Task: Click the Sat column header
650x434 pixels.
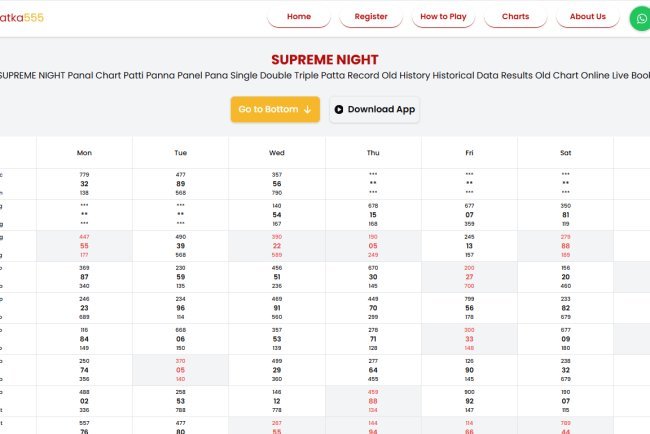Action: (565, 152)
